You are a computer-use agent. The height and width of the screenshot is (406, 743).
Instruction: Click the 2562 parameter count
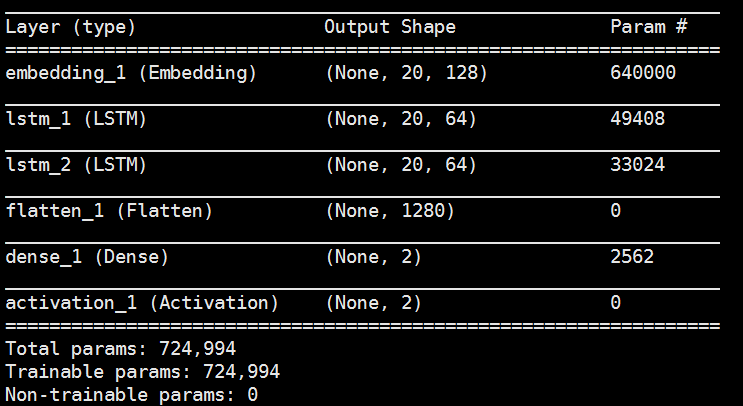[x=632, y=257]
